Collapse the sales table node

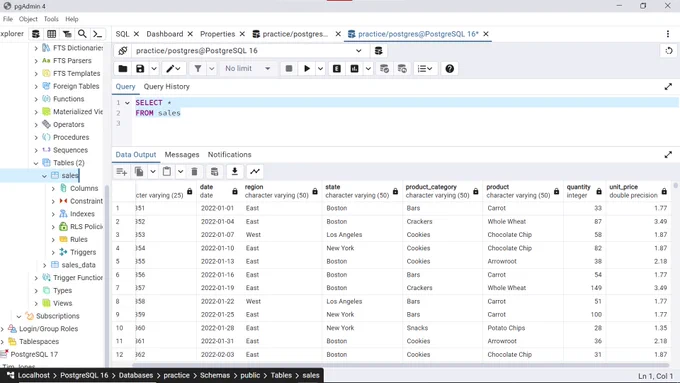44,176
